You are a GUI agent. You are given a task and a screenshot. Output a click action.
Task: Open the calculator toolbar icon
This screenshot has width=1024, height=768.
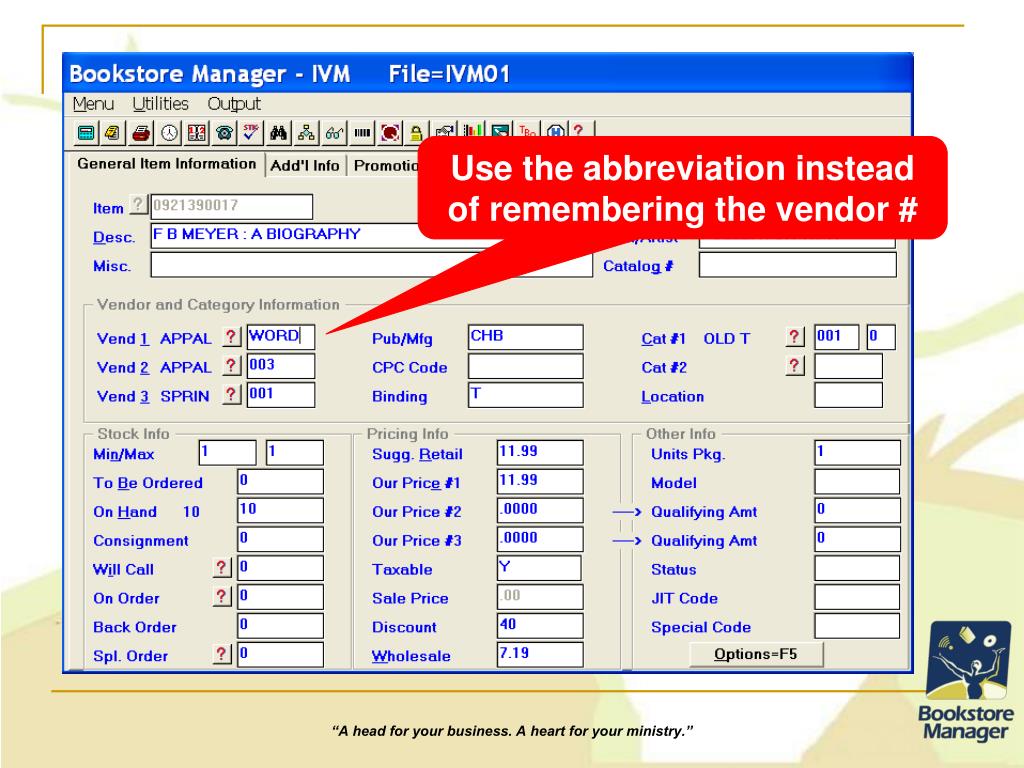[86, 133]
